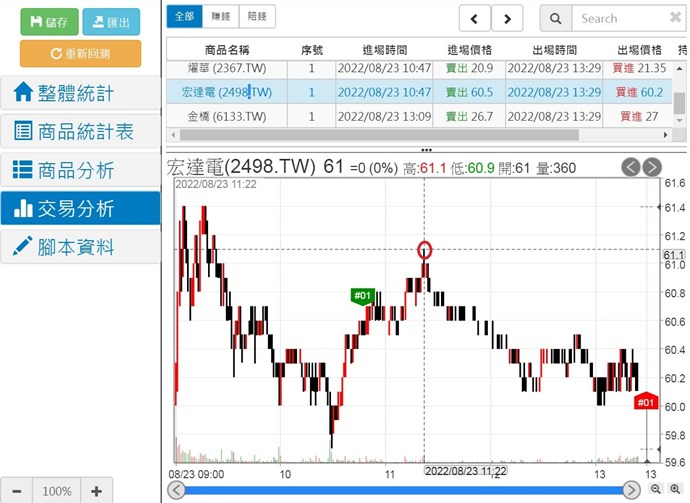Show previous chart with gray left circle arrow
Viewport: 690px width, 503px height.
pyautogui.click(x=631, y=167)
